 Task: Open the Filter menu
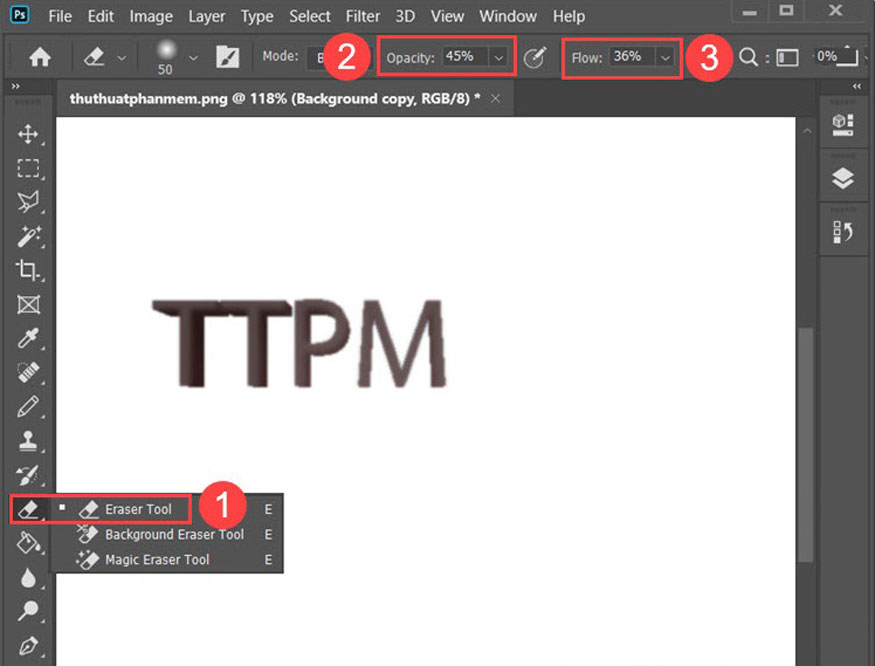click(x=362, y=16)
